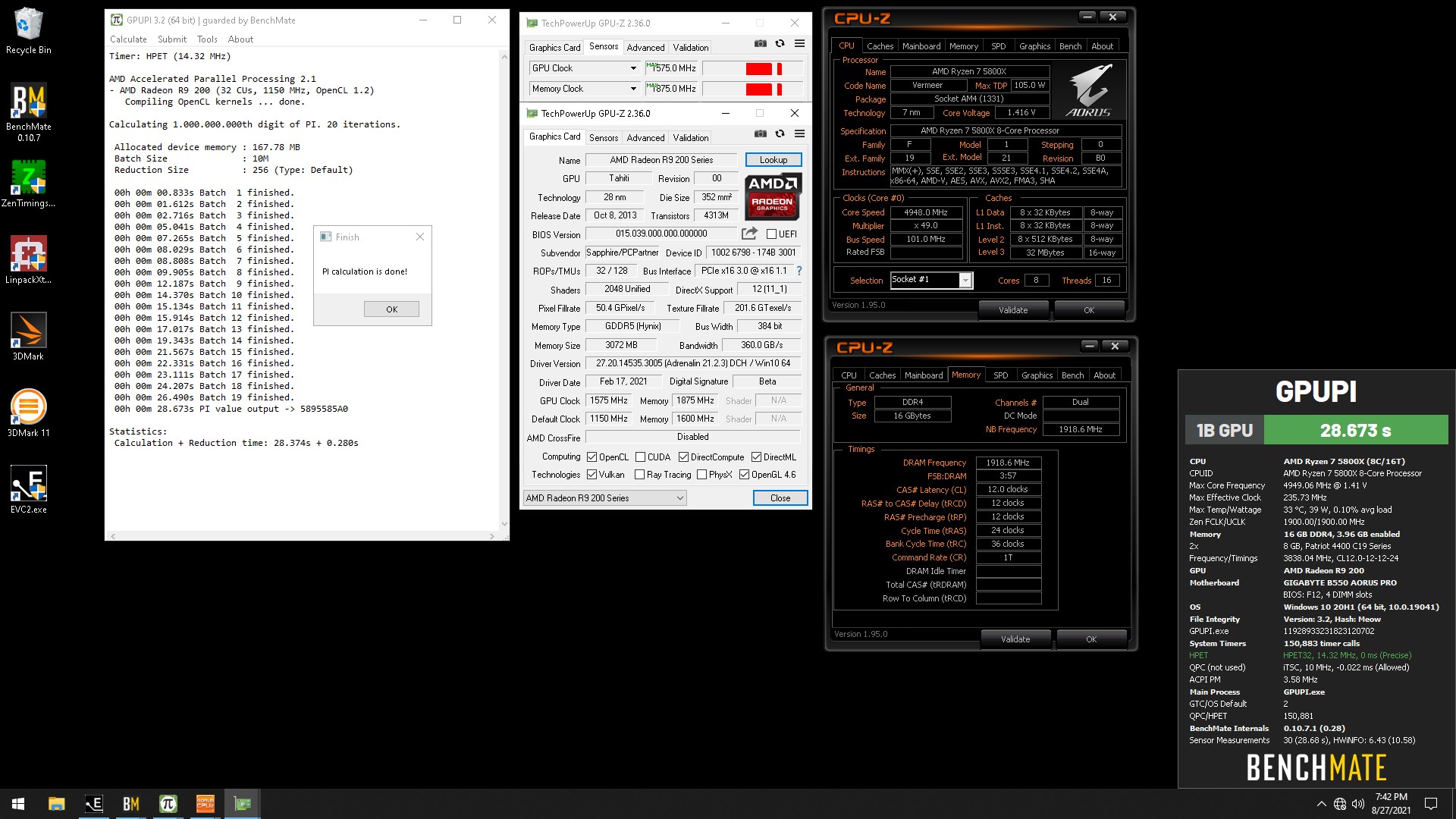This screenshot has height=819, width=1456.
Task: Show hidden system tray icons chevron
Action: (1321, 804)
